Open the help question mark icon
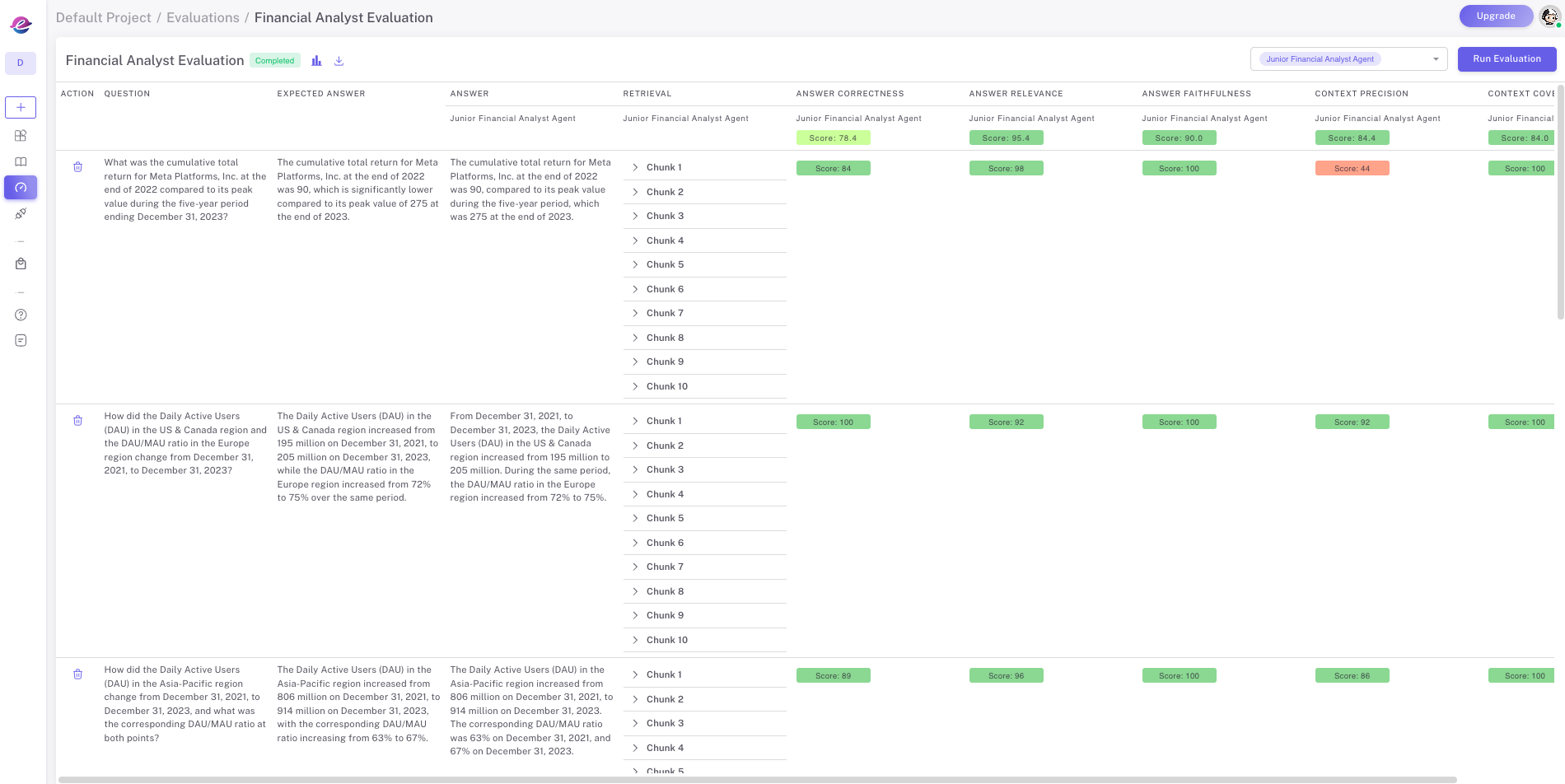 click(21, 315)
